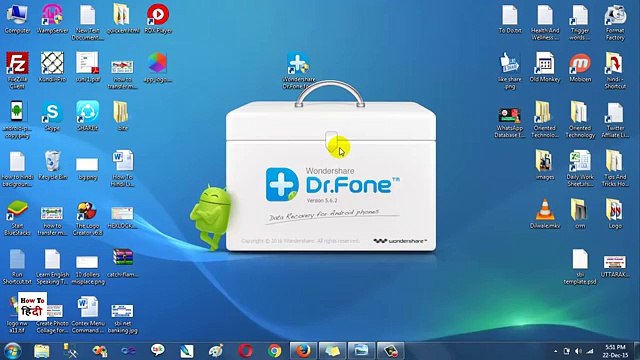Show hidden system tray icons

click(x=556, y=351)
